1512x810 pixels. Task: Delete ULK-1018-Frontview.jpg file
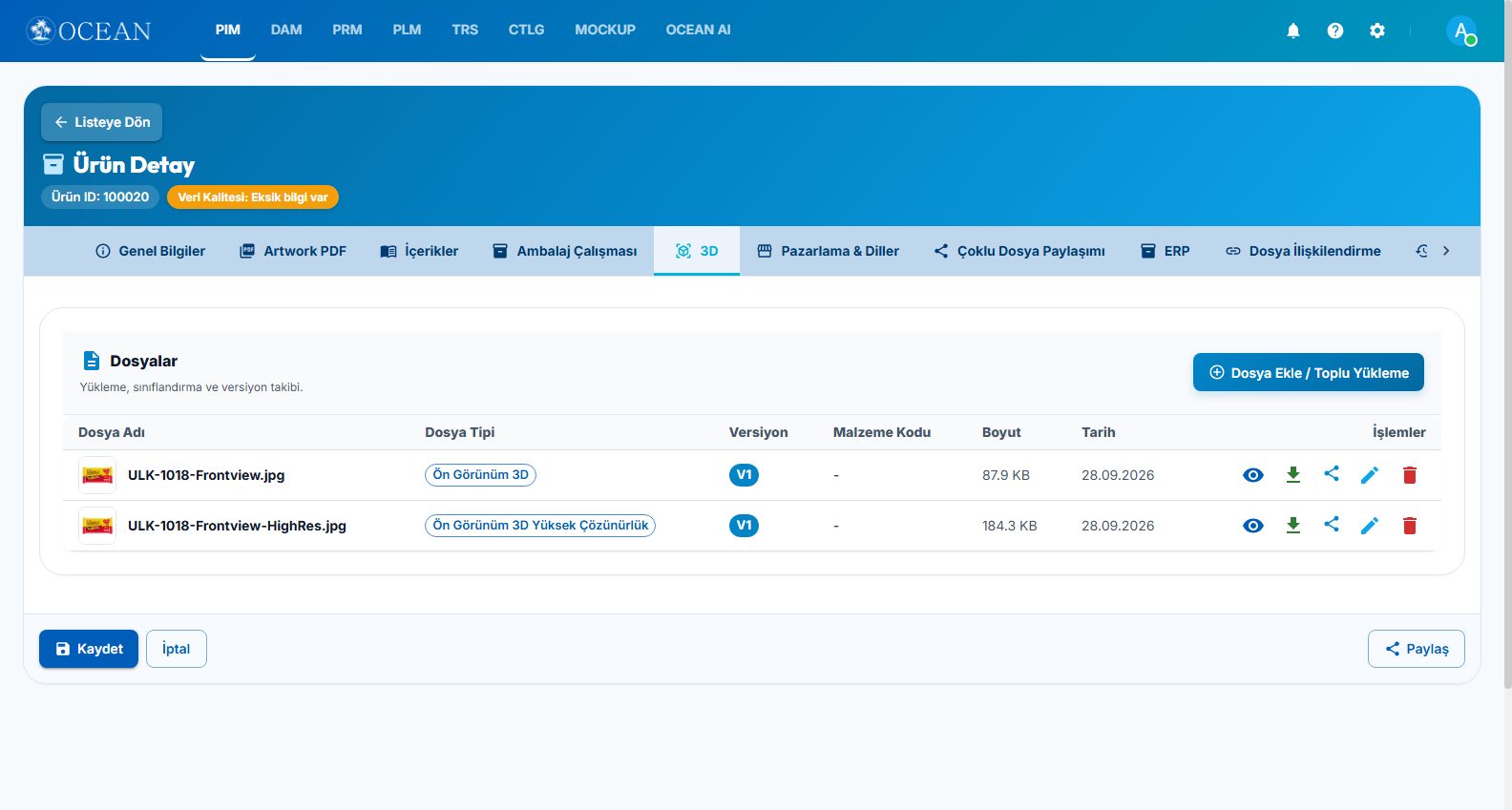click(x=1410, y=475)
